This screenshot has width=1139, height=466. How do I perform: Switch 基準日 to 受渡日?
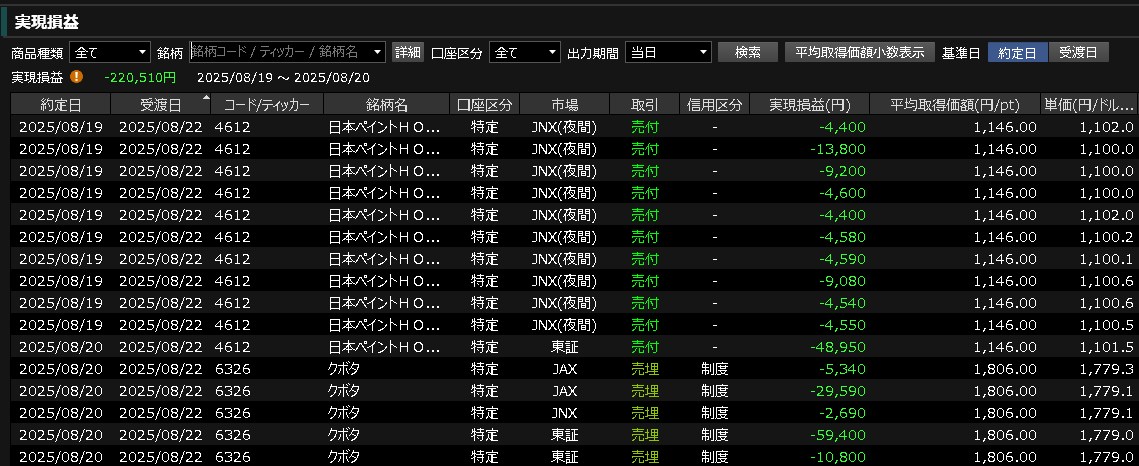(1078, 52)
